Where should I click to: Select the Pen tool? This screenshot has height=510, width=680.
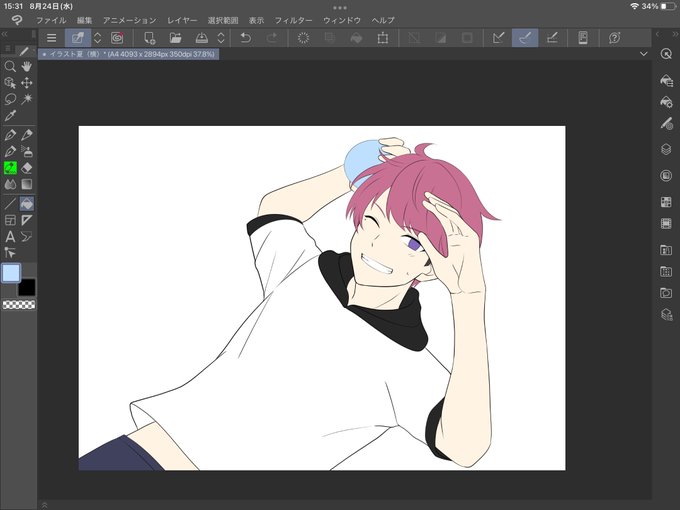10,135
